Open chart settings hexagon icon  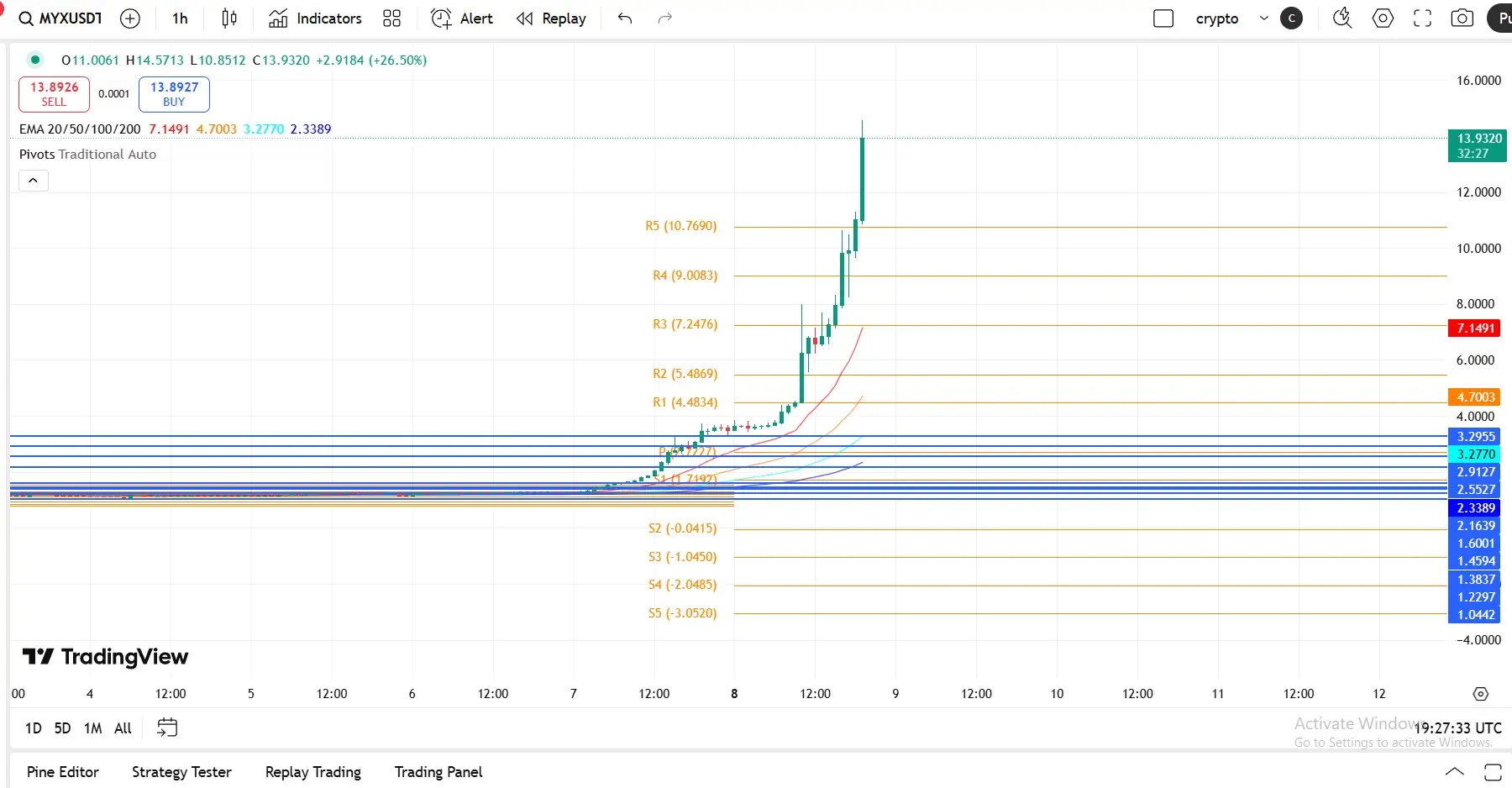click(x=1383, y=18)
